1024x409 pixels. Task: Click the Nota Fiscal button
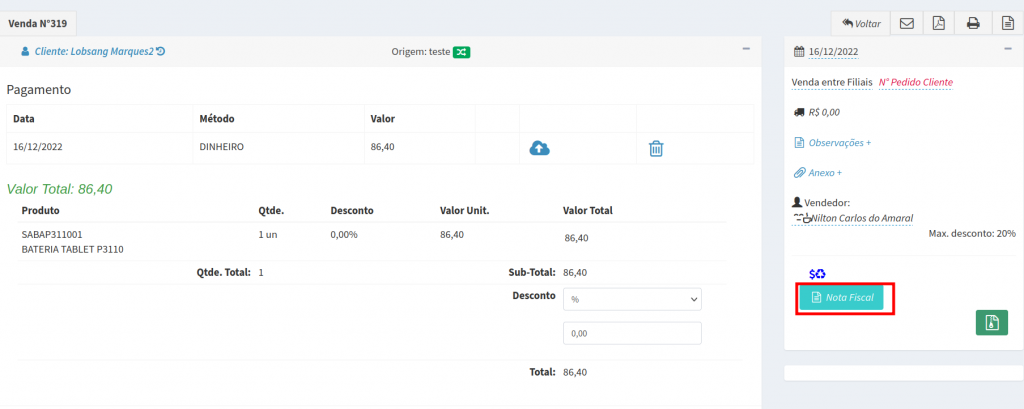pos(841,298)
